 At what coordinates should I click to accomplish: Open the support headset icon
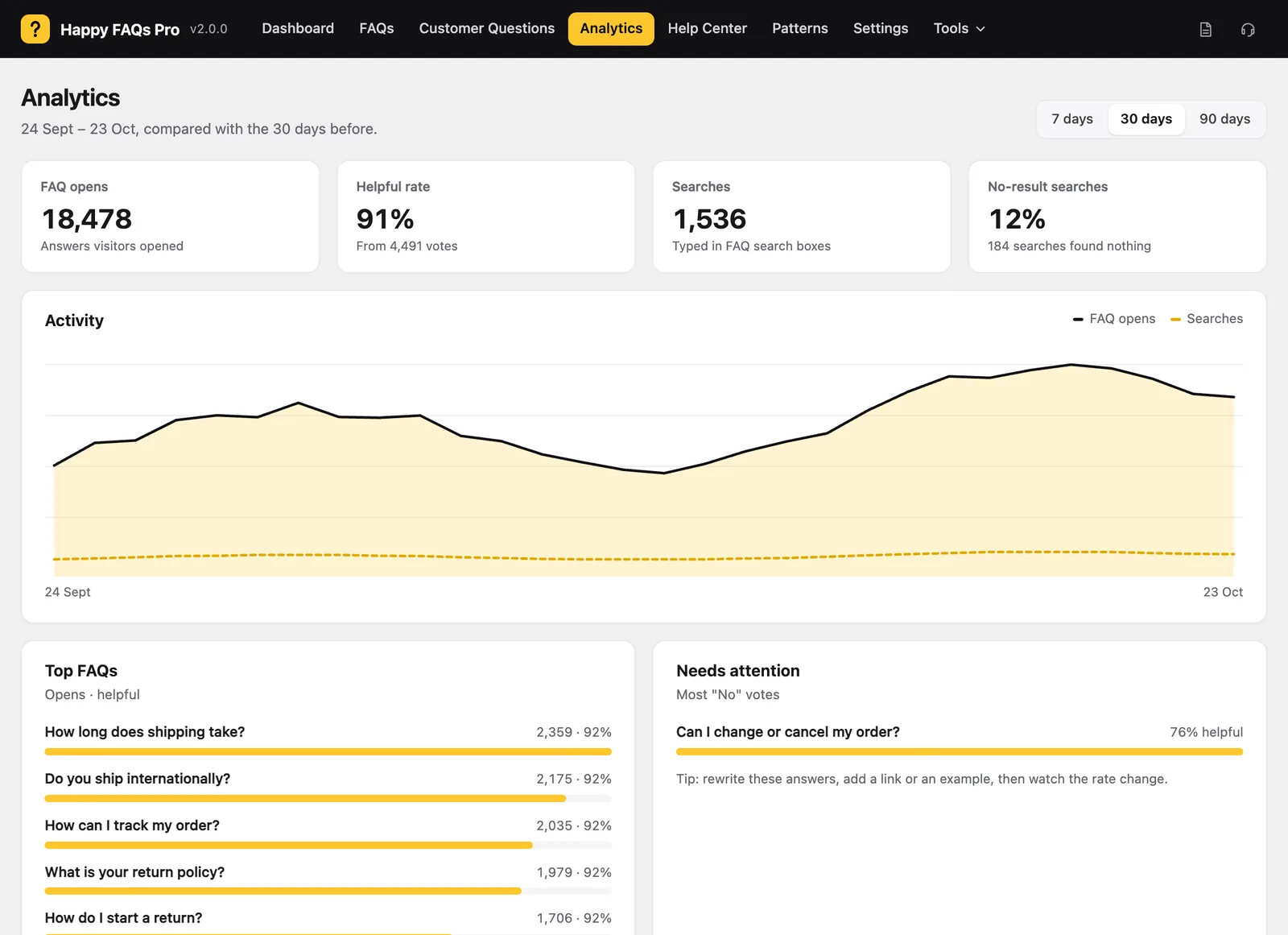[x=1248, y=30]
